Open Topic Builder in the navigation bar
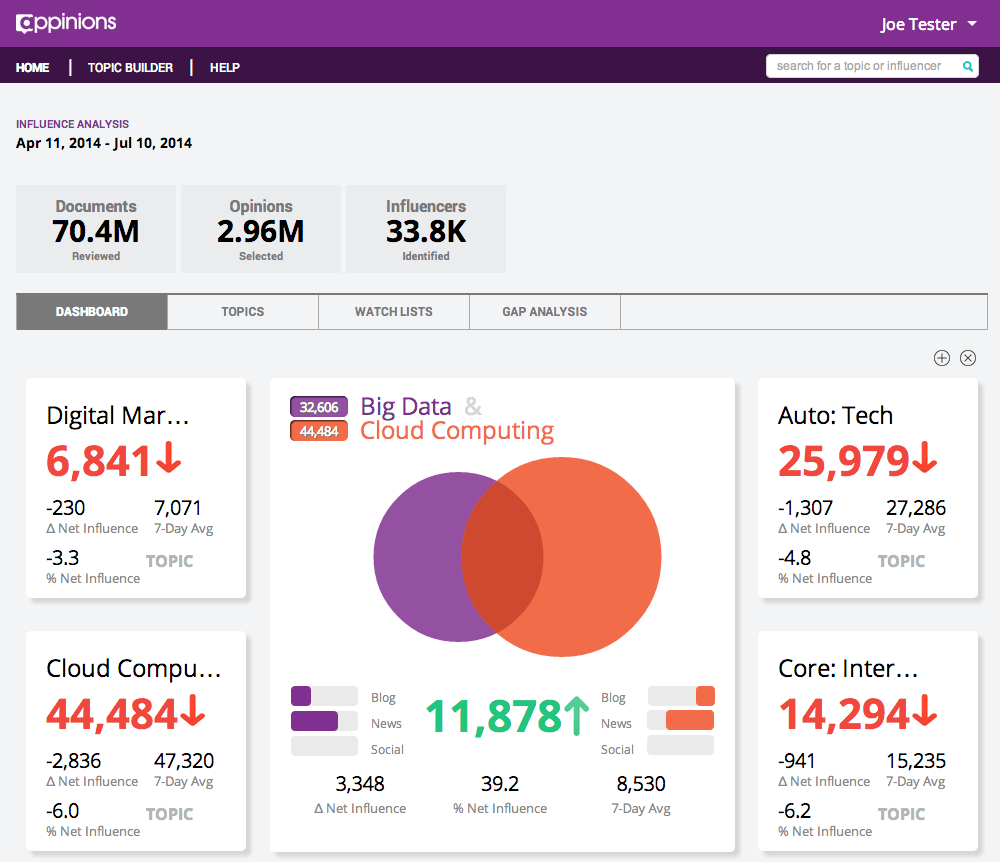 tap(130, 68)
